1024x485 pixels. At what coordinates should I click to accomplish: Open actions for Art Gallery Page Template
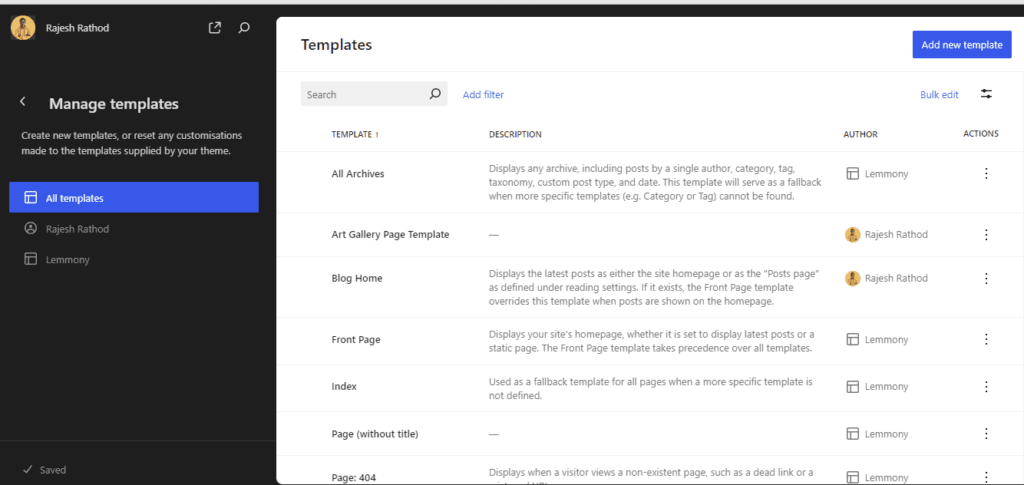986,235
